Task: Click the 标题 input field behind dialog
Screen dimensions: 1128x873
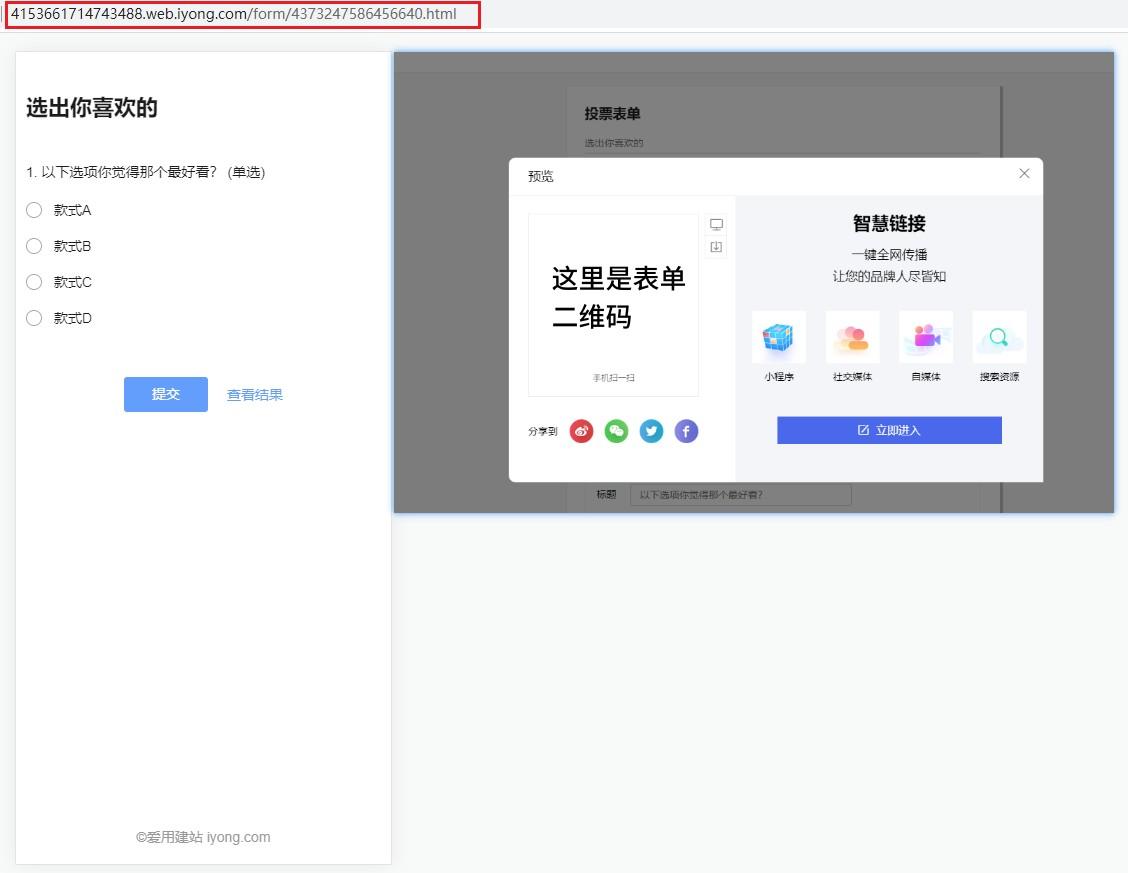Action: coord(740,495)
